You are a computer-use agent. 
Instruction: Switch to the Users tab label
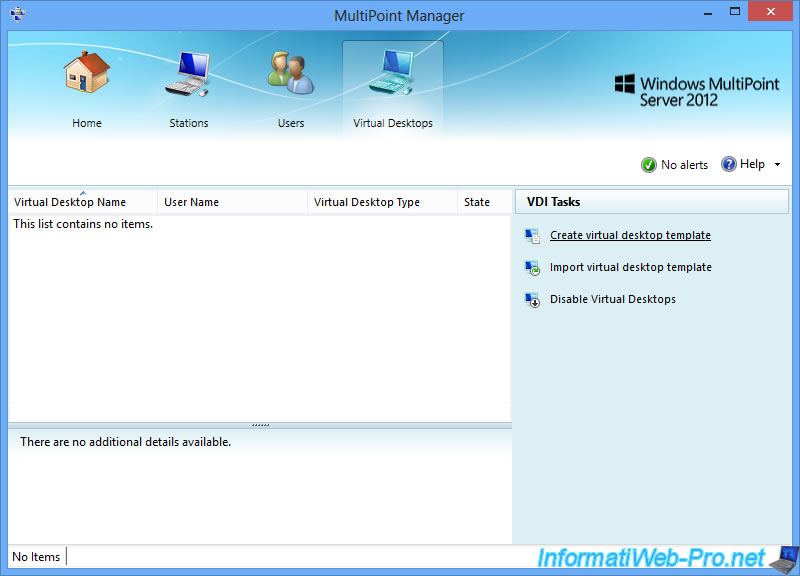point(291,123)
